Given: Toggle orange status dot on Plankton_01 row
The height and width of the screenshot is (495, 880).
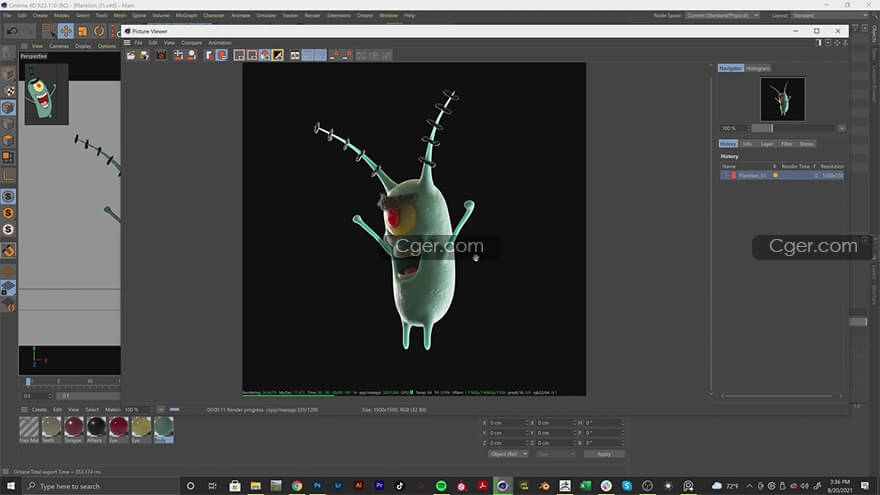Looking at the screenshot, I should [776, 176].
